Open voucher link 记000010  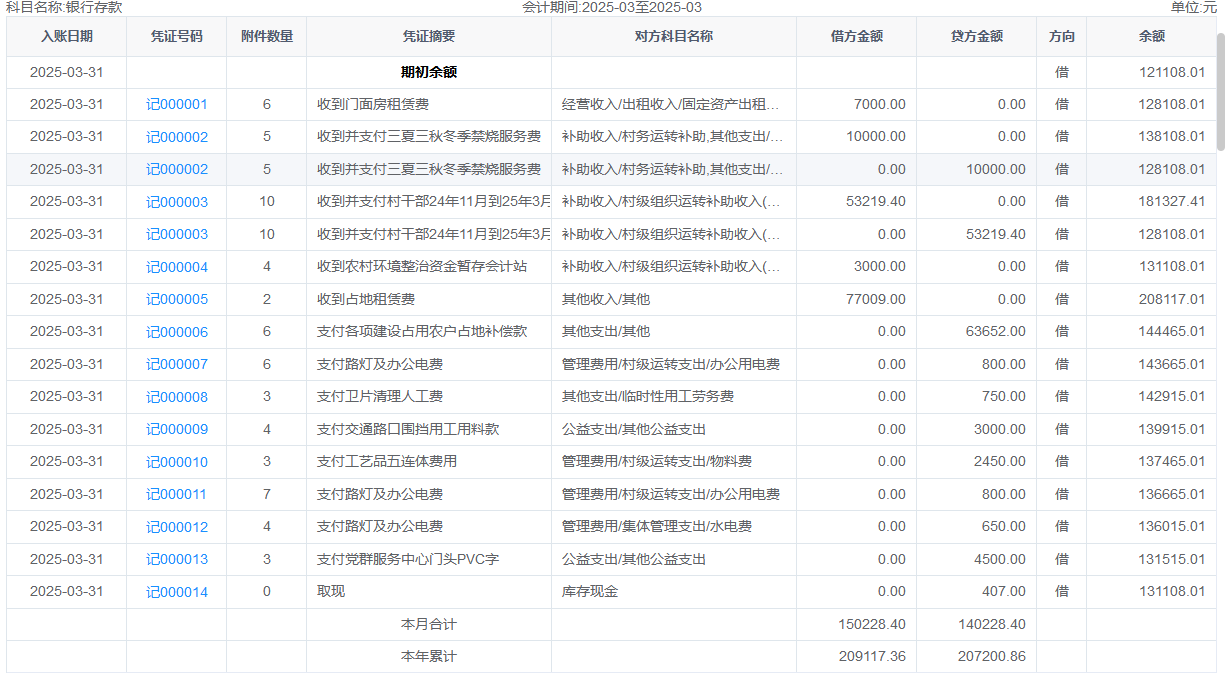[x=177, y=462]
